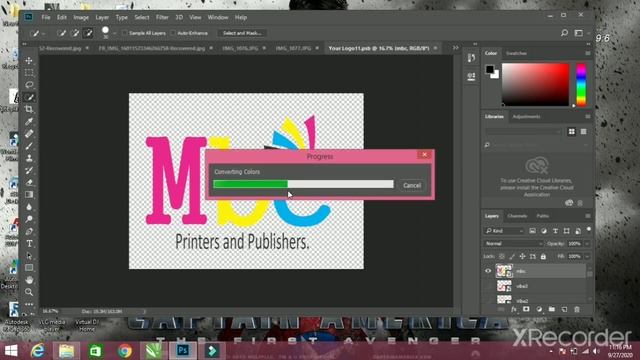Toggle Lock Position icon in Layers panel
The image size is (640, 360).
522,256
